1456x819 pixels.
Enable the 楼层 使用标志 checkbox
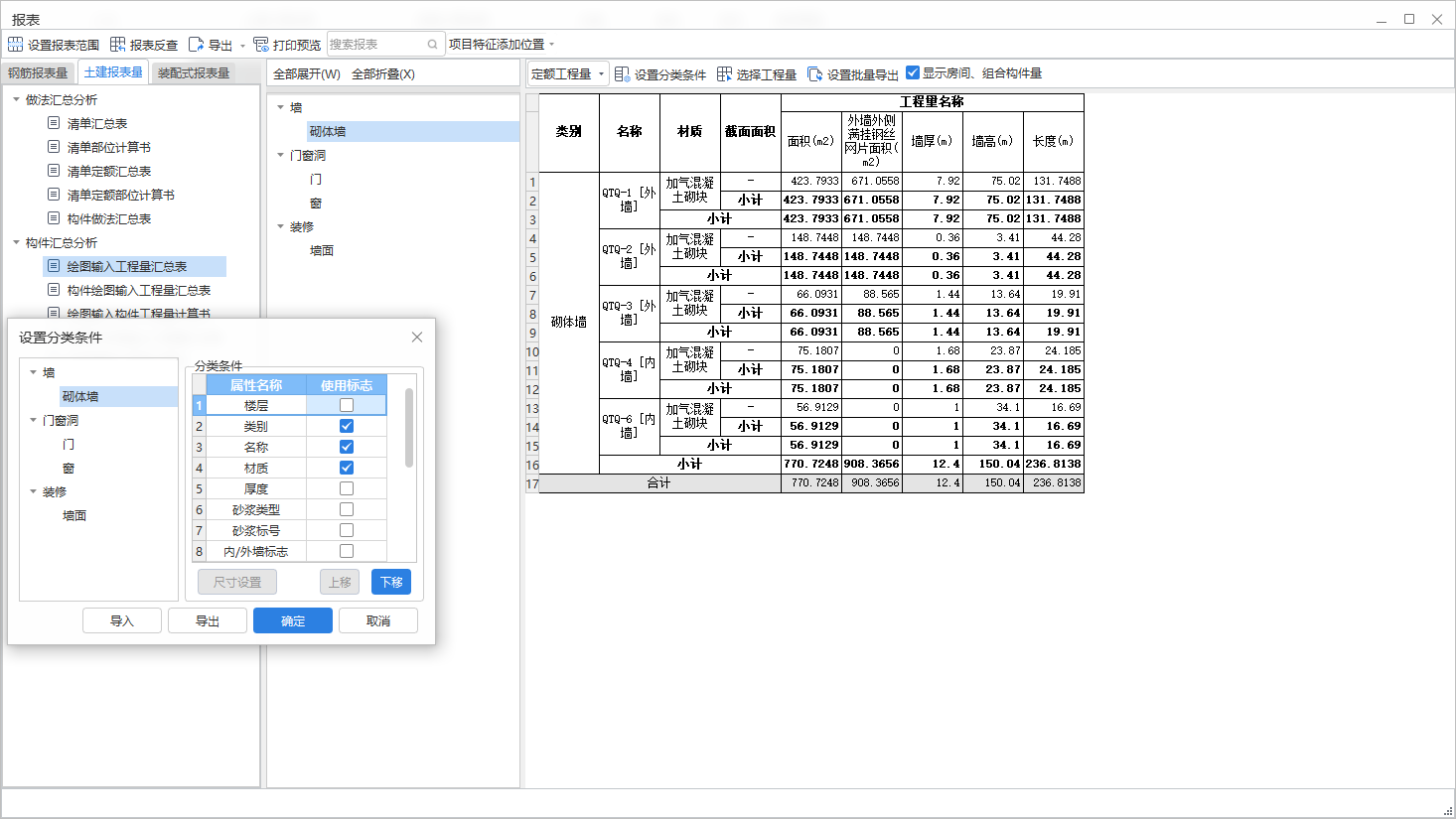(347, 405)
